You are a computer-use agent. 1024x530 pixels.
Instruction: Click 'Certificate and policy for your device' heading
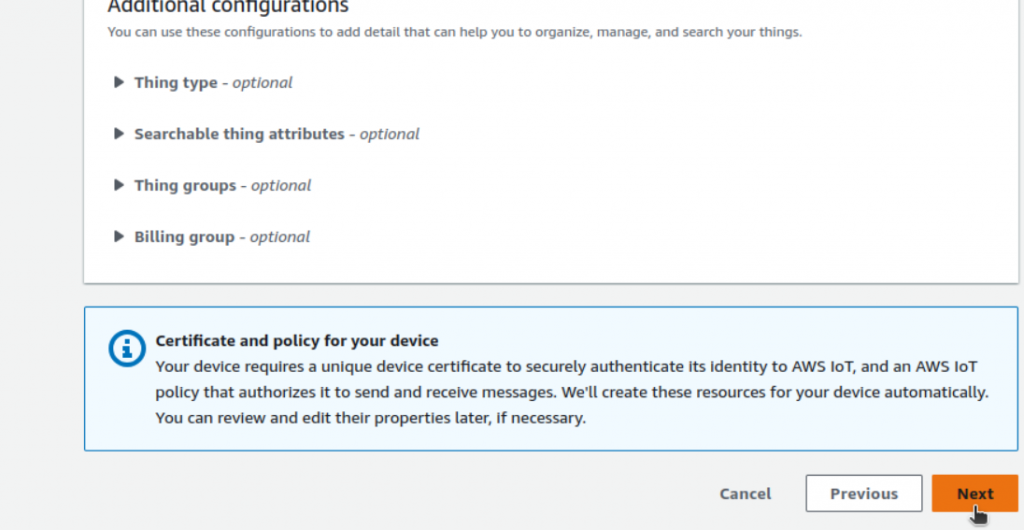(x=297, y=341)
